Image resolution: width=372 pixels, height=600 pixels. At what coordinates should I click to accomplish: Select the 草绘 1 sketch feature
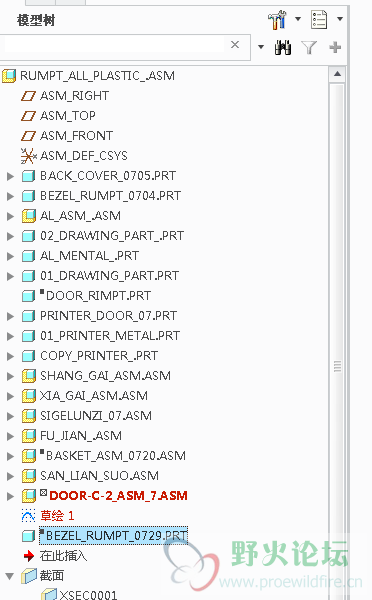pos(57,516)
